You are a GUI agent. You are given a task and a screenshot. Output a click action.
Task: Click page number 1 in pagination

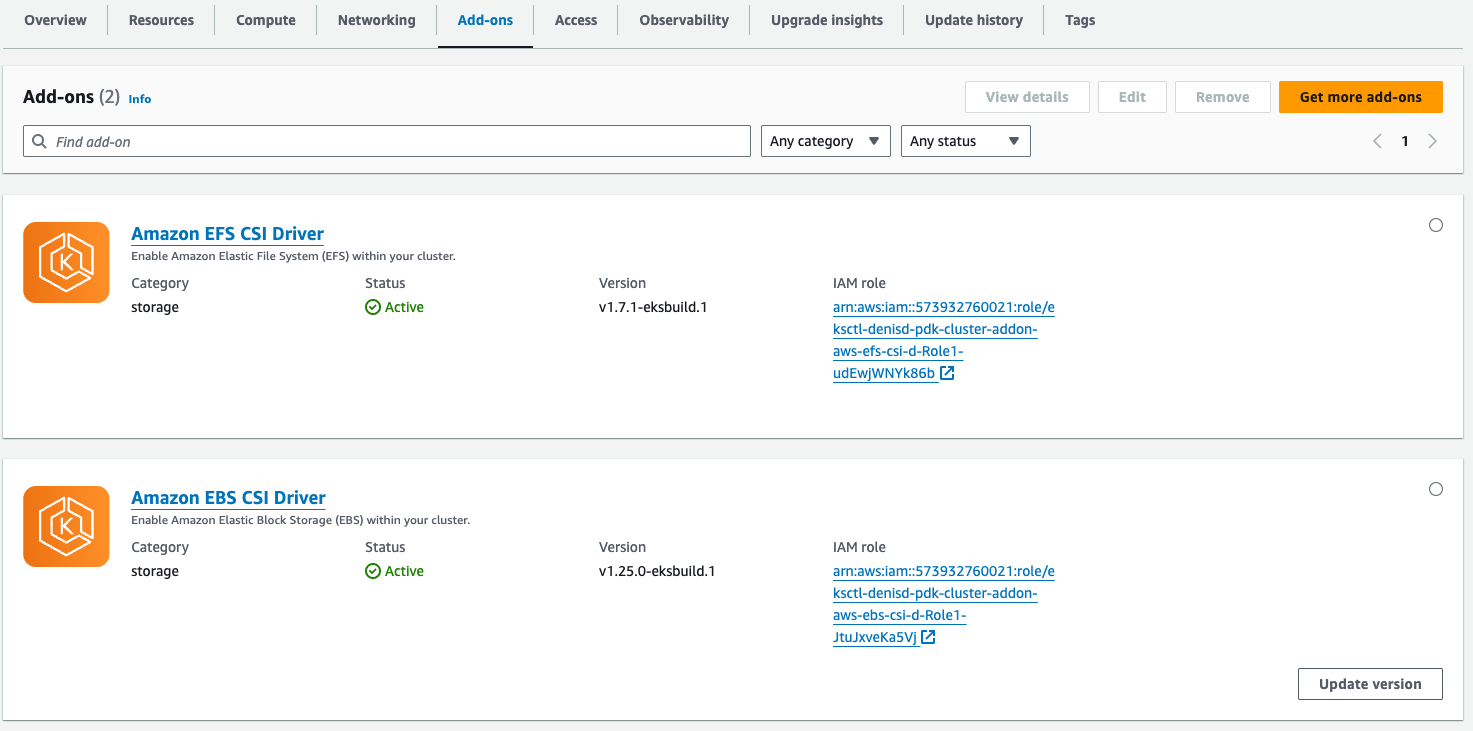[x=1405, y=141]
